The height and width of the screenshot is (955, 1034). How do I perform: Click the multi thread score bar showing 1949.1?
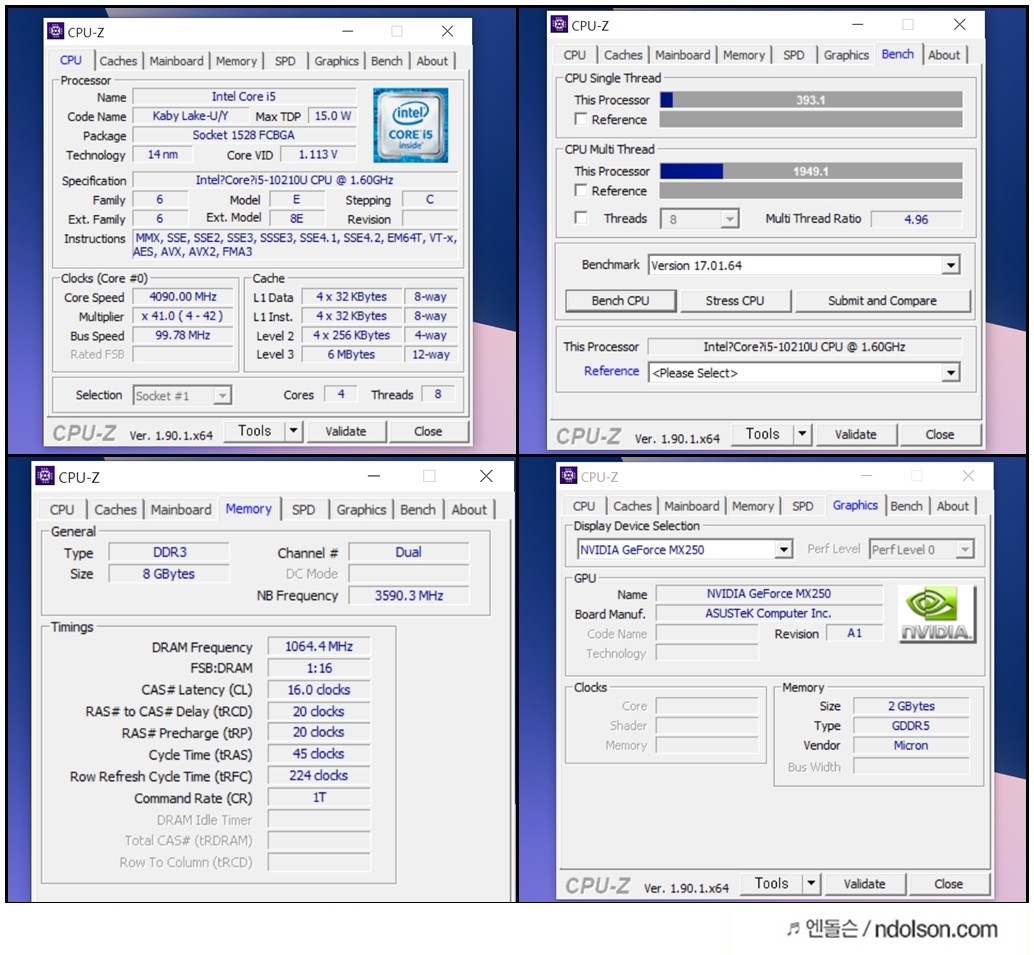(x=810, y=171)
